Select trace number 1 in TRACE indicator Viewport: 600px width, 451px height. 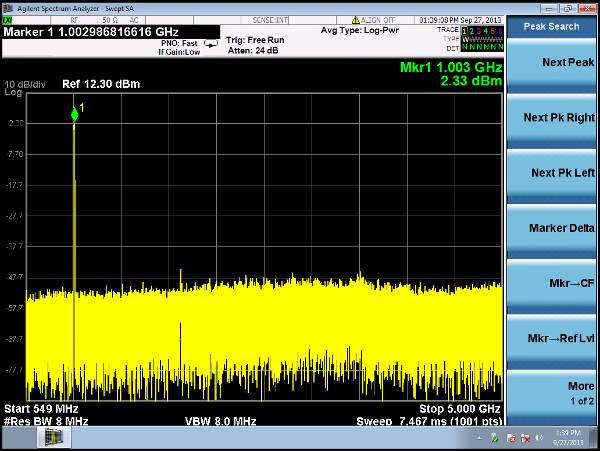(466, 33)
